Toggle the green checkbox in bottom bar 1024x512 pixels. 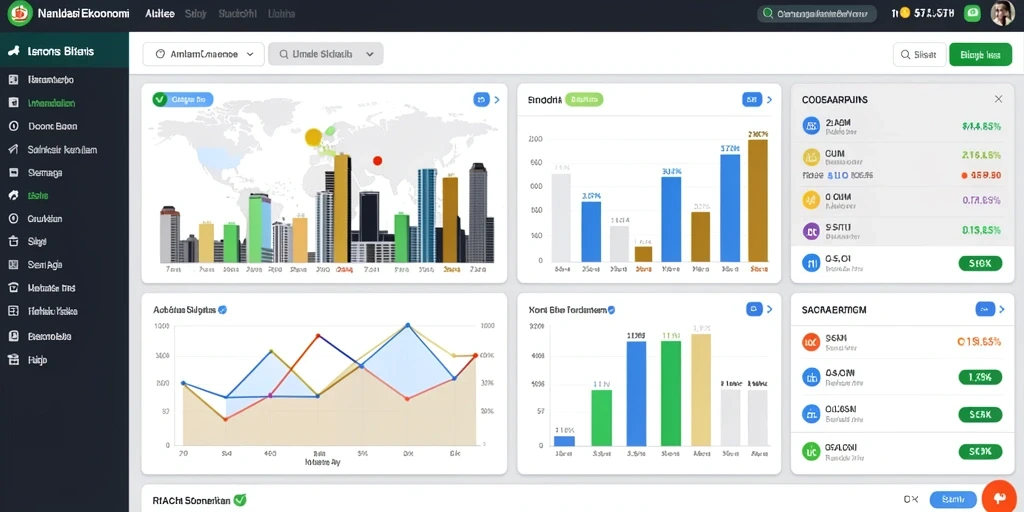pos(240,500)
